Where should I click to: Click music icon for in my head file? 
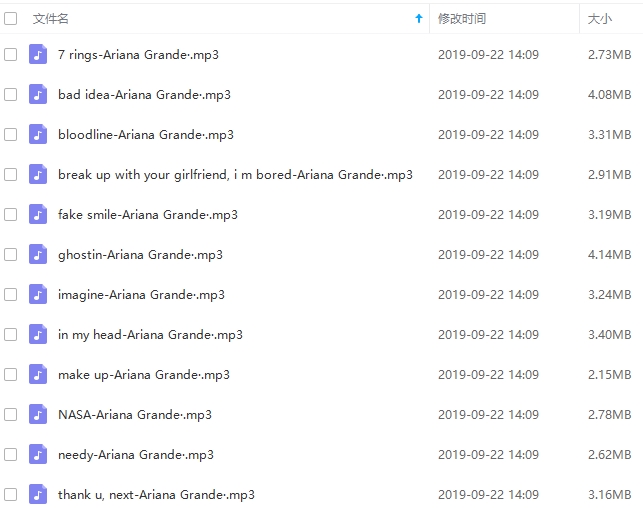click(x=38, y=335)
